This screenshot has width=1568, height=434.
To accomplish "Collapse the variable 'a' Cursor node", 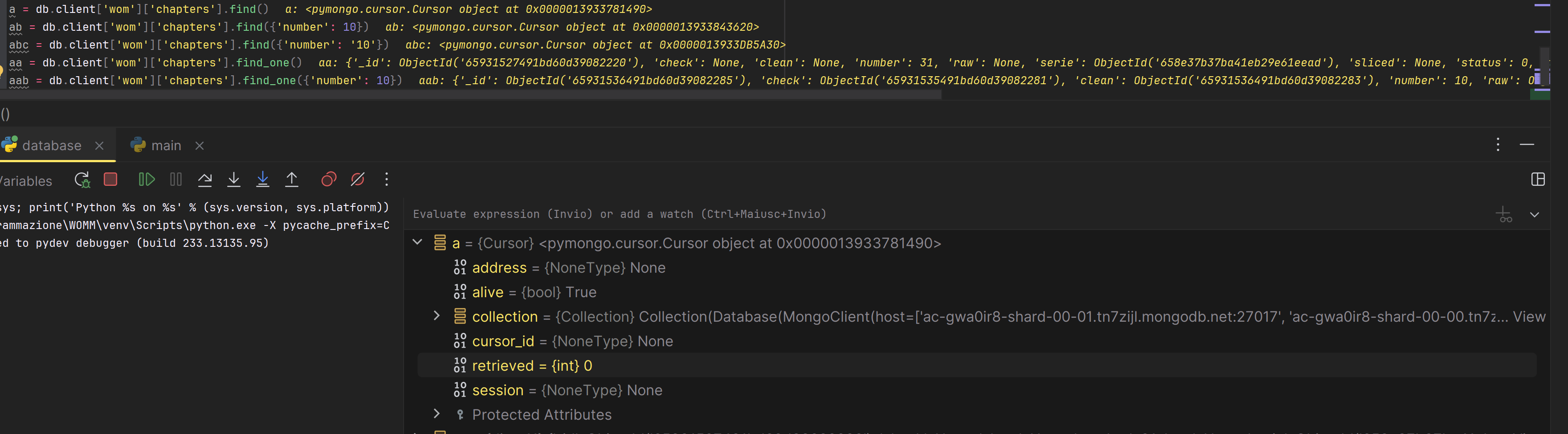I will [x=417, y=242].
